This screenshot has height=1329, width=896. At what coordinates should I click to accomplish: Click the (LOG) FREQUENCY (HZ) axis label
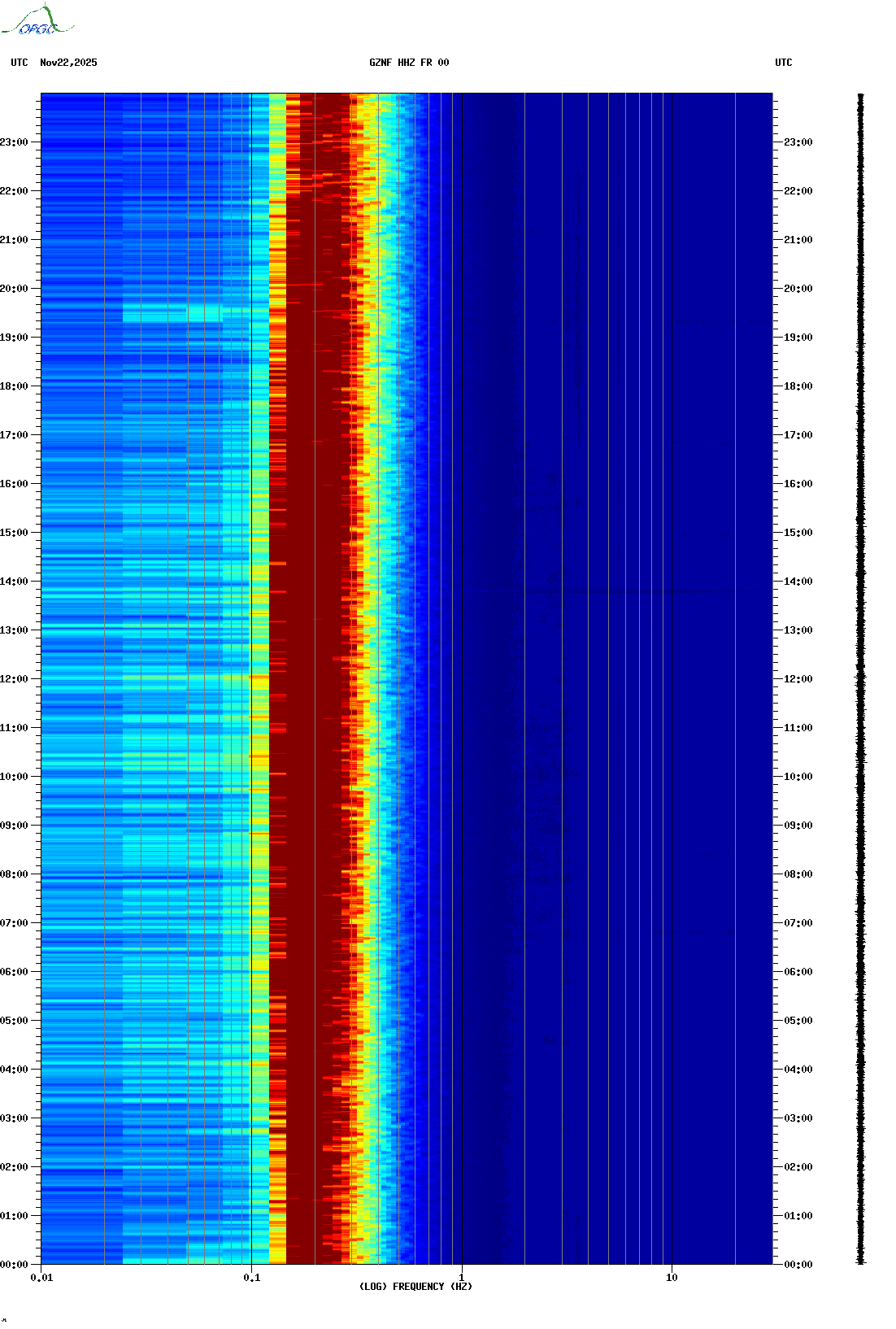[415, 1286]
